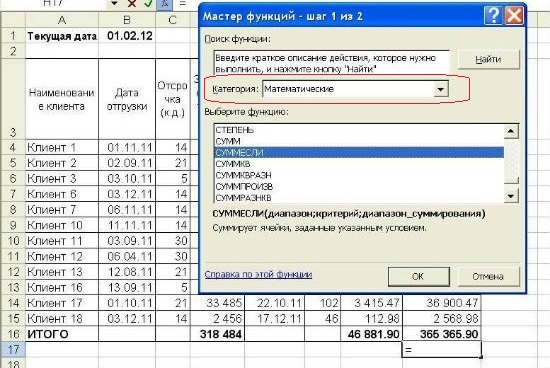Select column B header
The image size is (550, 368).
pos(127,20)
